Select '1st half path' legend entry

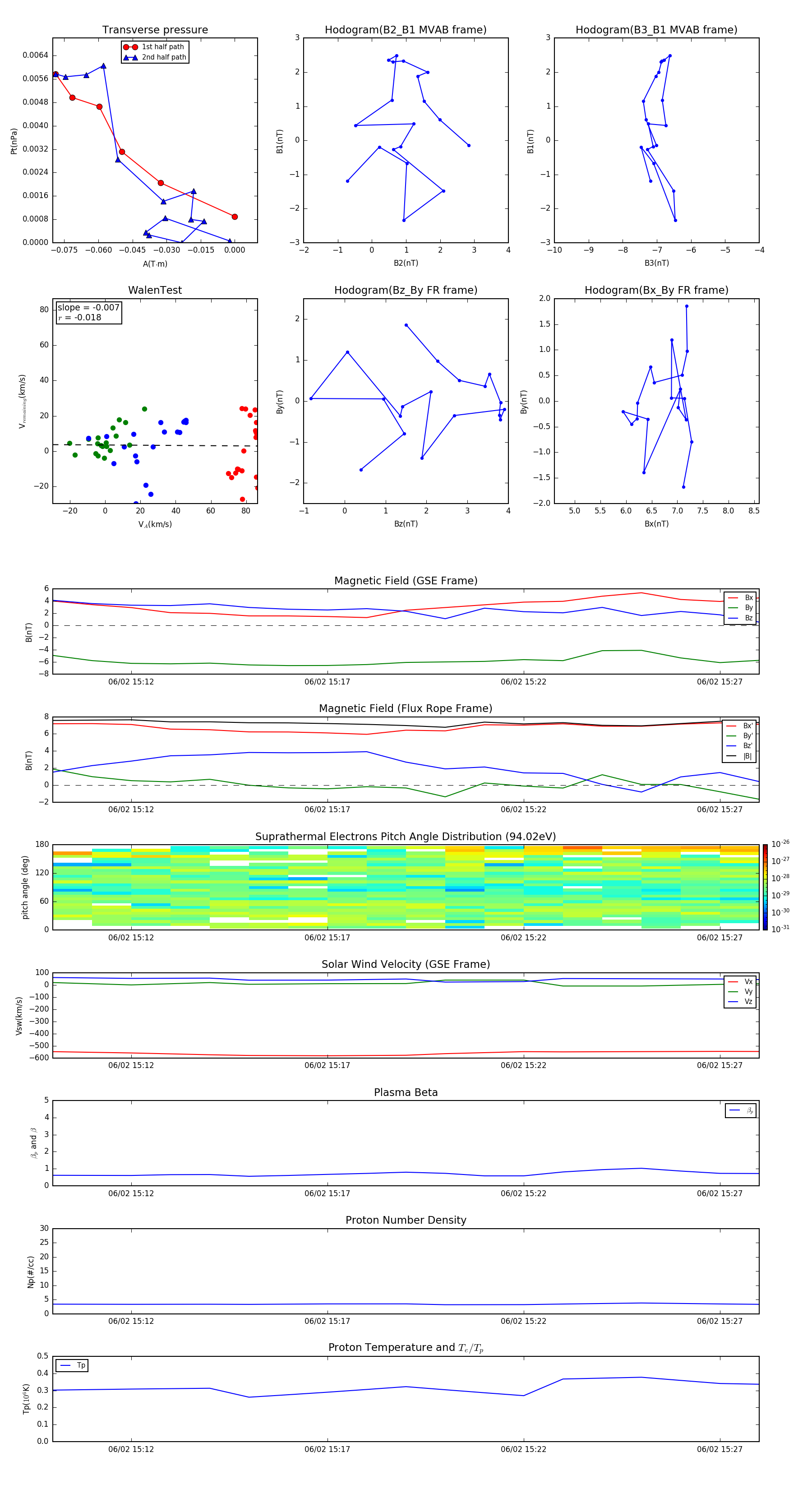click(x=154, y=47)
